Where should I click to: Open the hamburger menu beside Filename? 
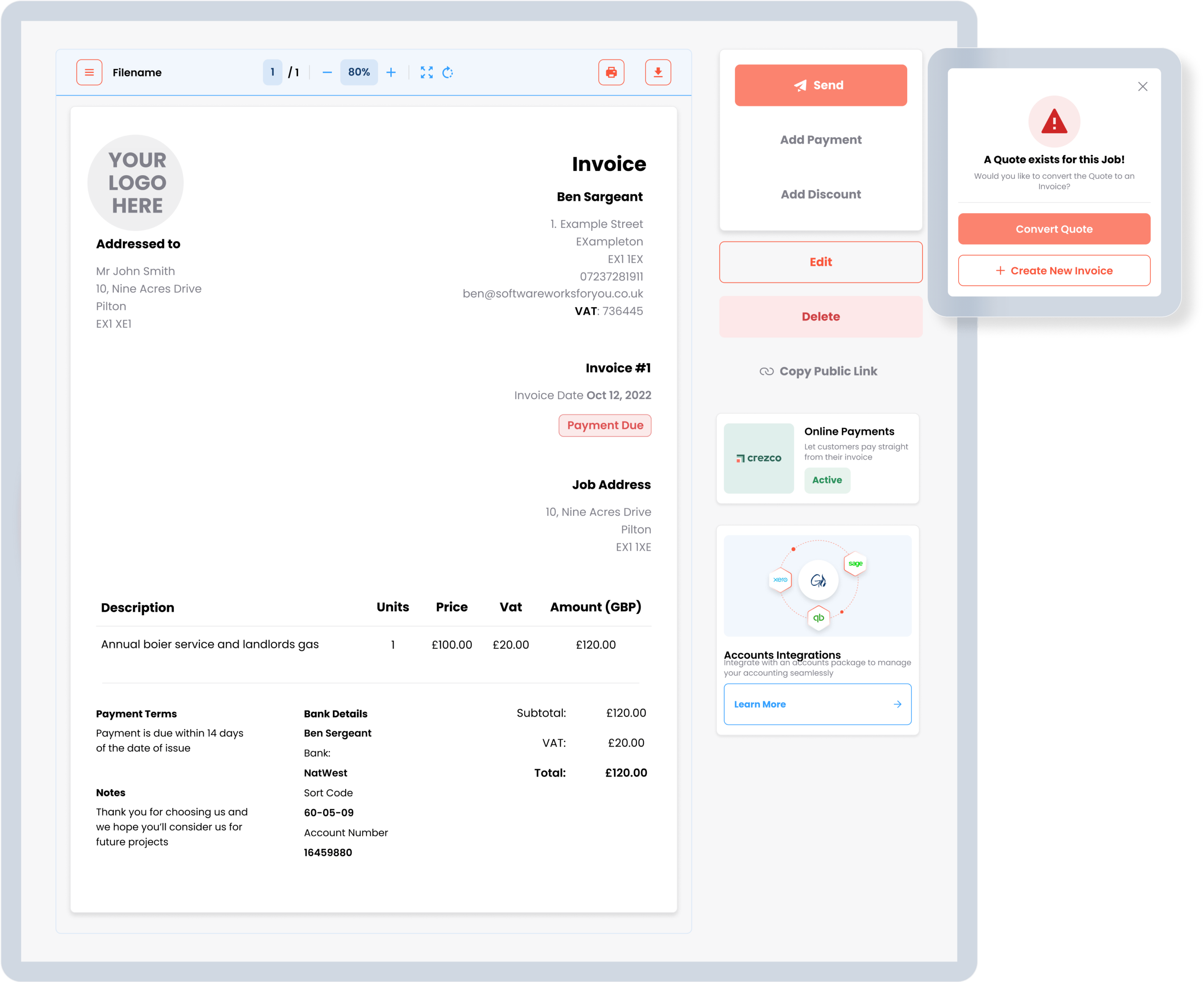point(89,72)
